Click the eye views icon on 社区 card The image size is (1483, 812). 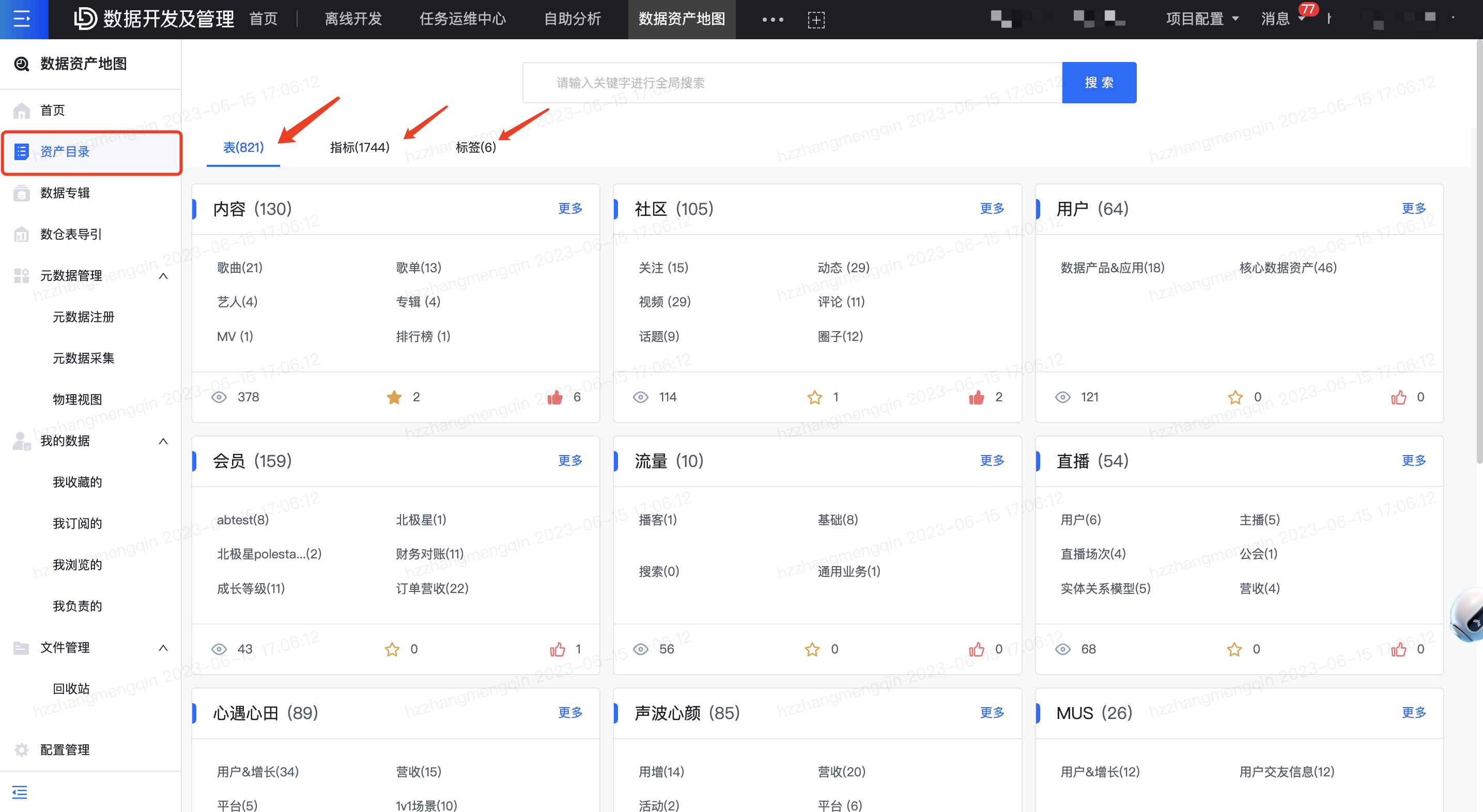[641, 397]
